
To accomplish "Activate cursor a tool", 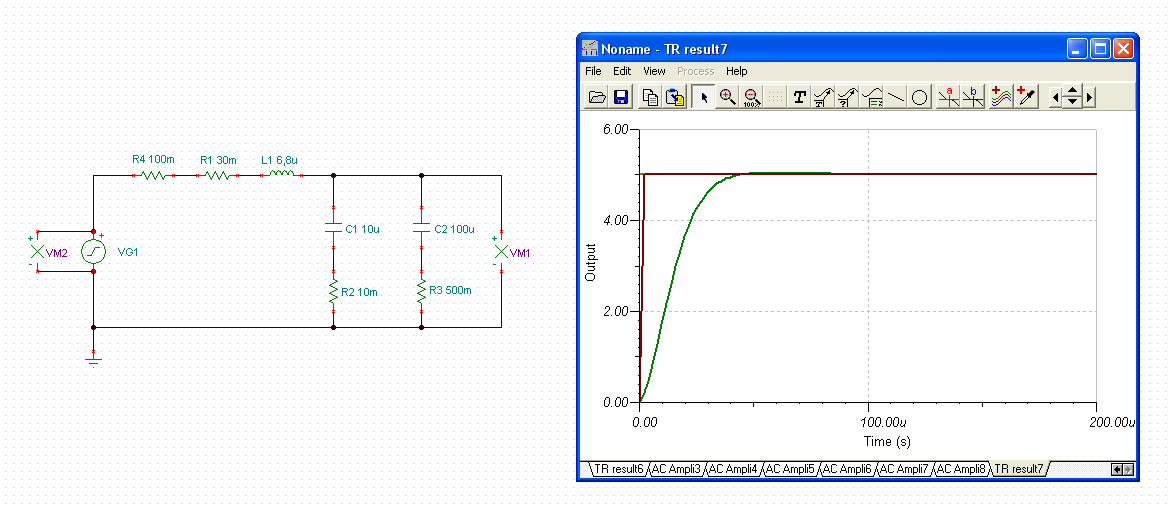I will 948,97.
